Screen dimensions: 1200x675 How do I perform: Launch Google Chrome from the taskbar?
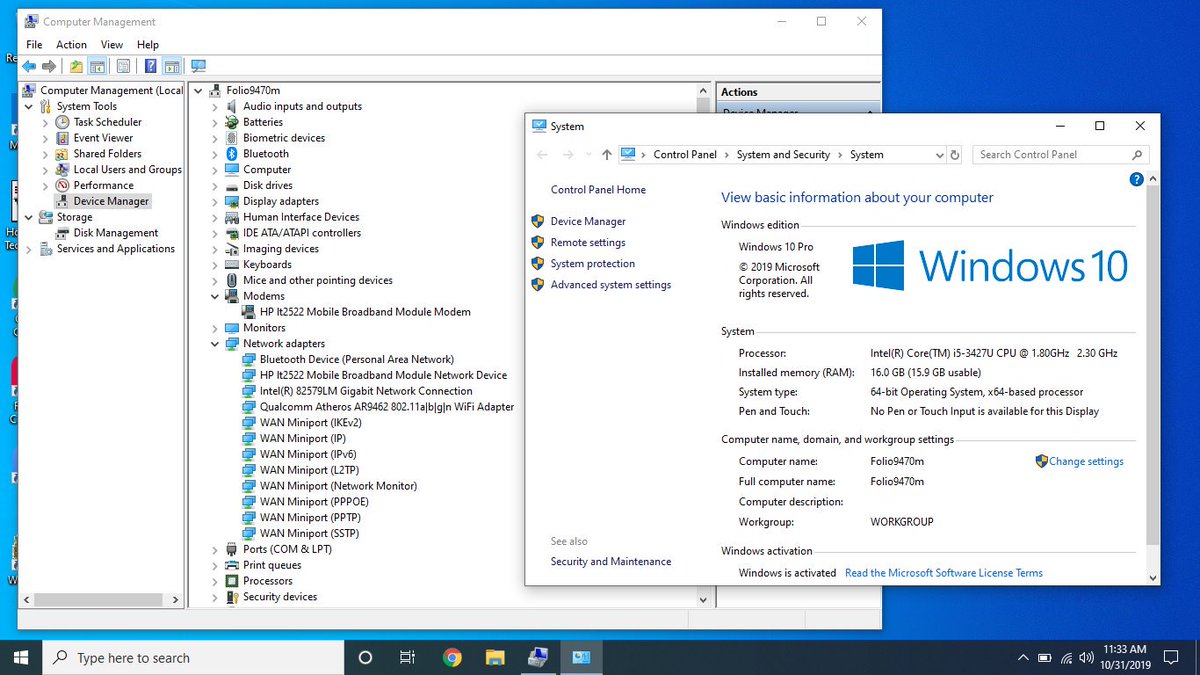point(452,657)
